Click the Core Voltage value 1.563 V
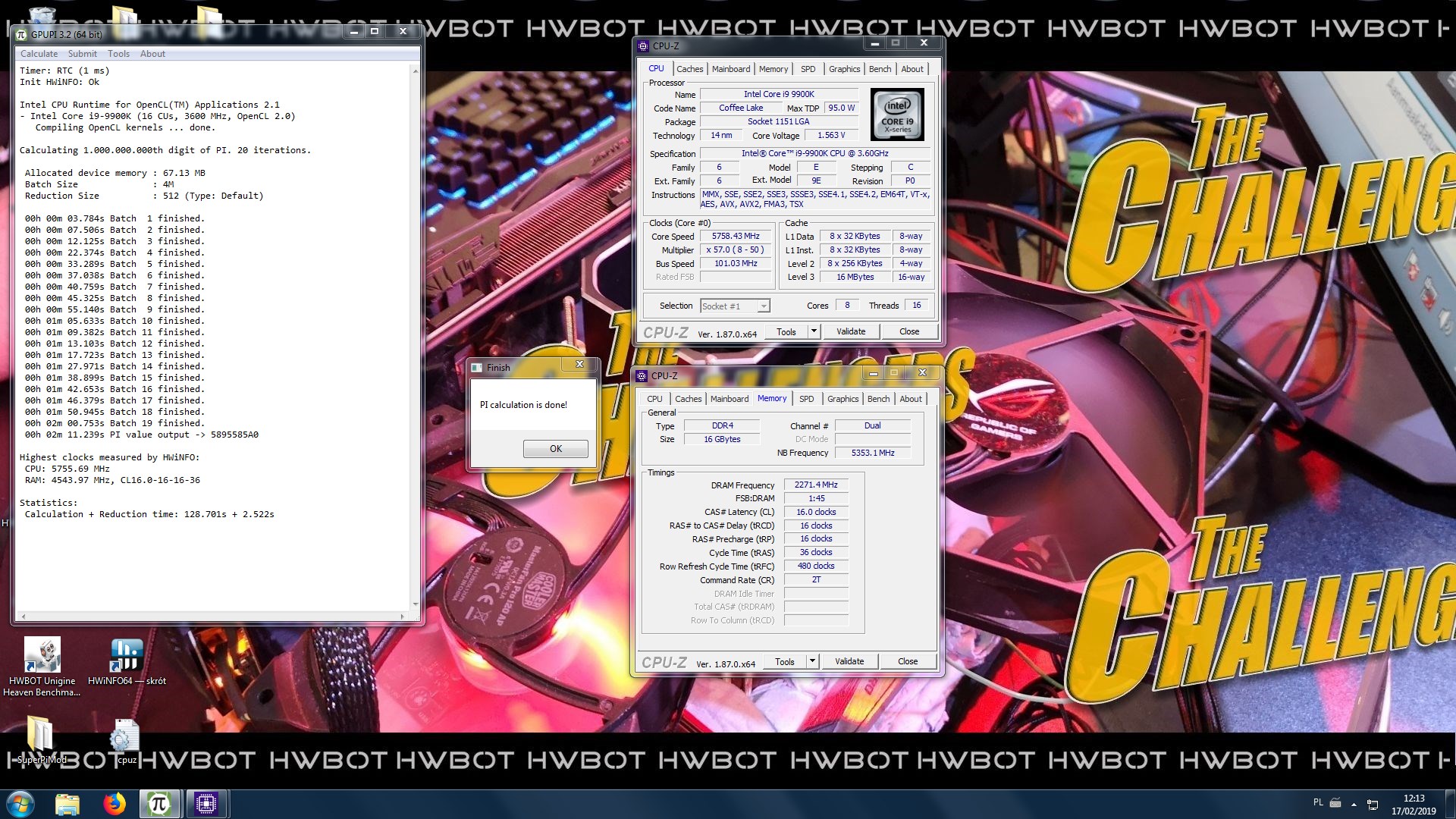 point(831,136)
